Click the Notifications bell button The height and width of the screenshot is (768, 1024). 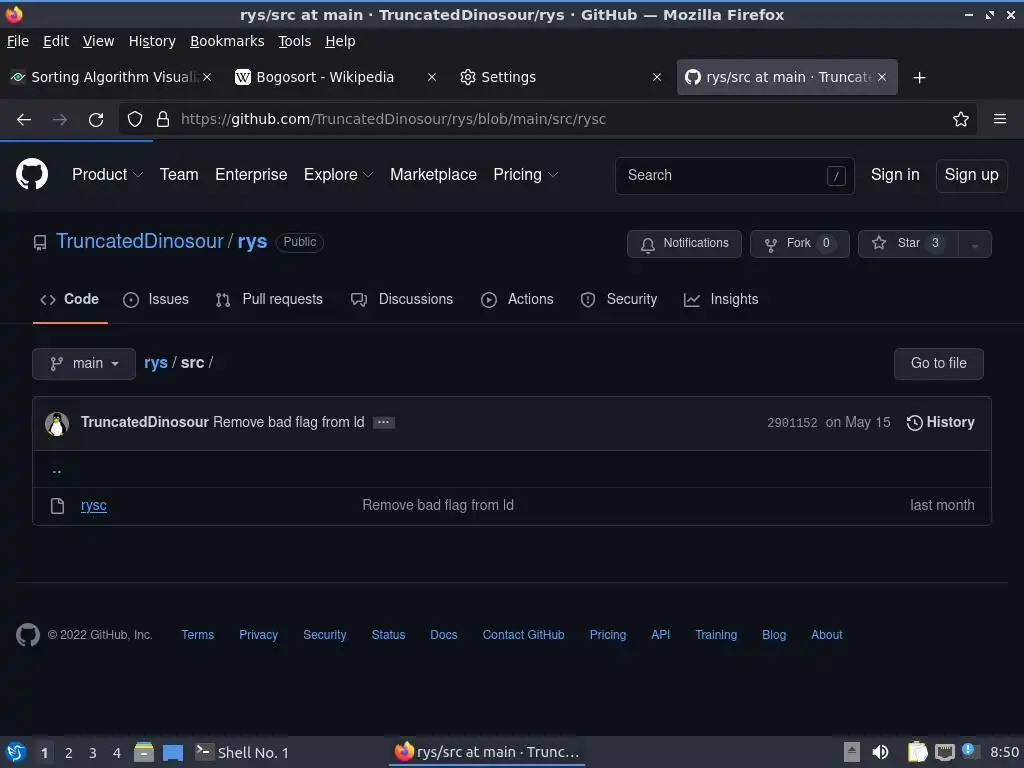click(x=684, y=244)
